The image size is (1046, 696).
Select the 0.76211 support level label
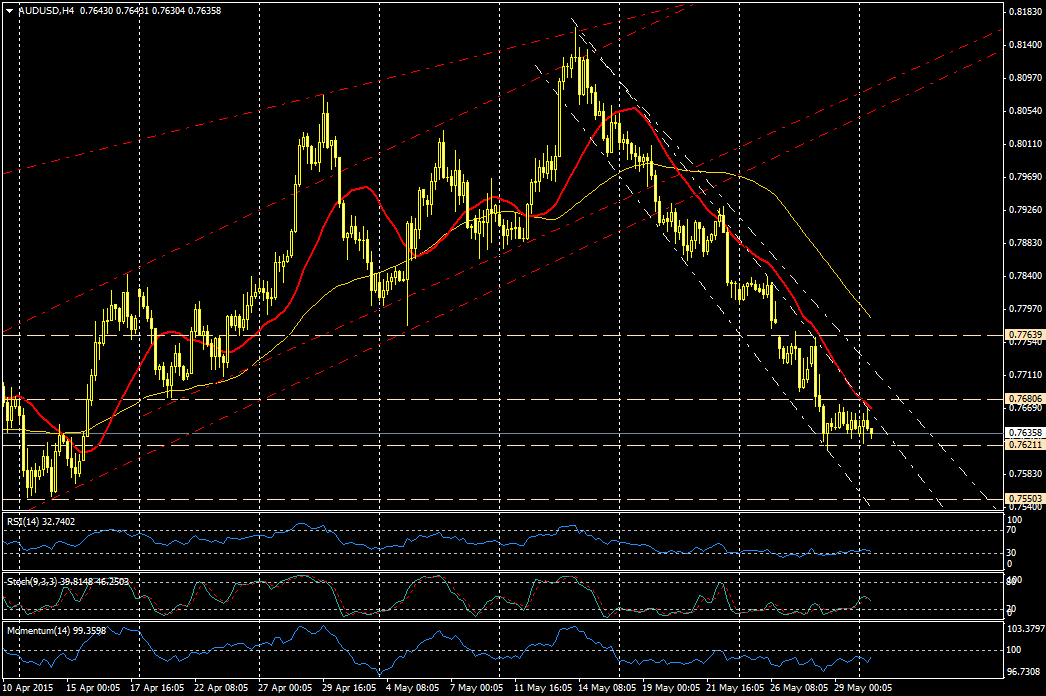tap(1023, 444)
